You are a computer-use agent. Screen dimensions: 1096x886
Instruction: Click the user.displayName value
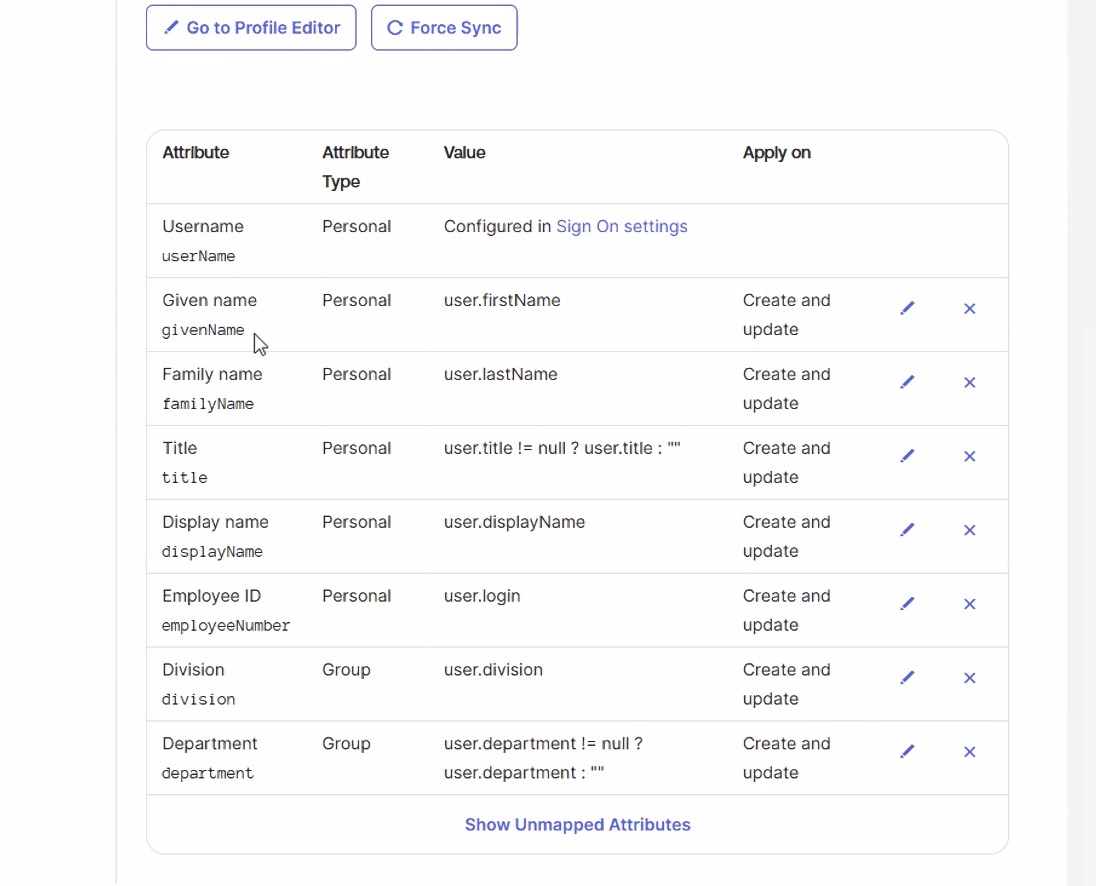click(514, 522)
